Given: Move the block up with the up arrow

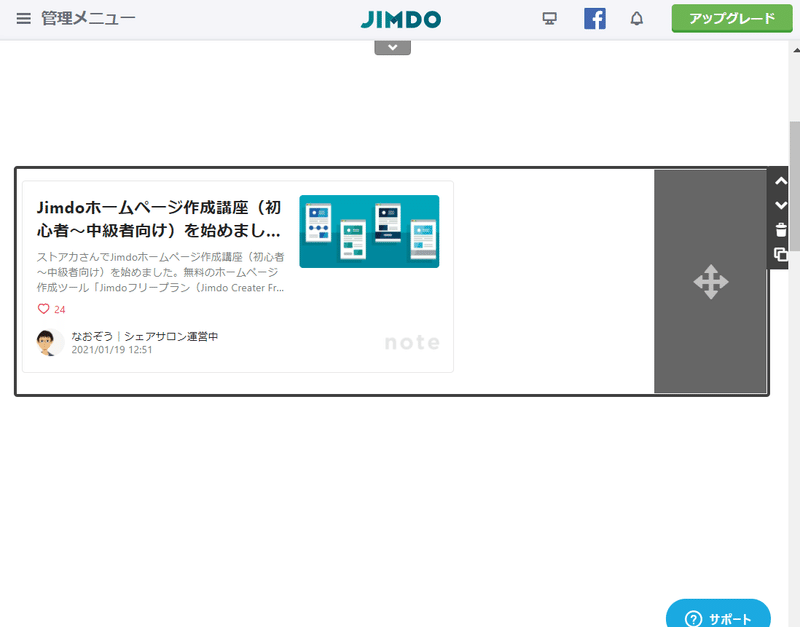Looking at the screenshot, I should (781, 181).
